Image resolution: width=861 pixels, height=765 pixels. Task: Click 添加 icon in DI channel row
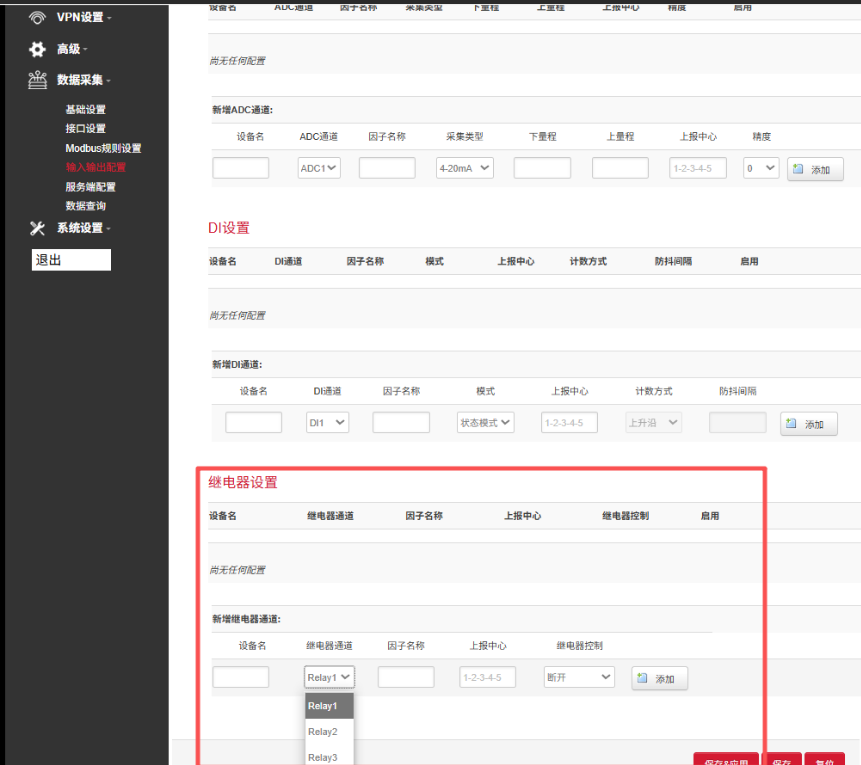pos(792,424)
